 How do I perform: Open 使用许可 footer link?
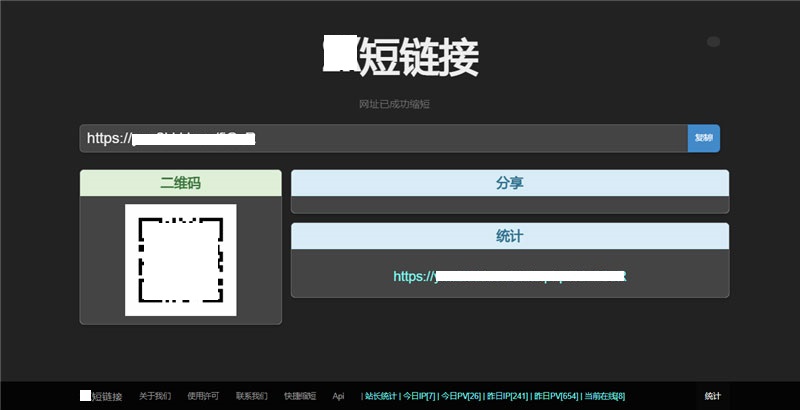203,396
